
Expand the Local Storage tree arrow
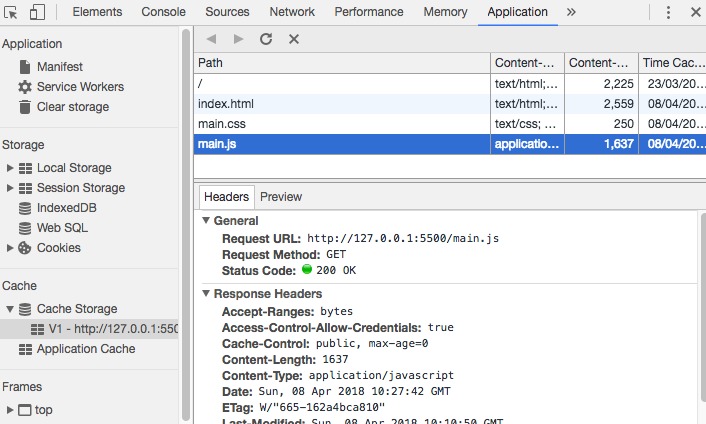coord(9,168)
